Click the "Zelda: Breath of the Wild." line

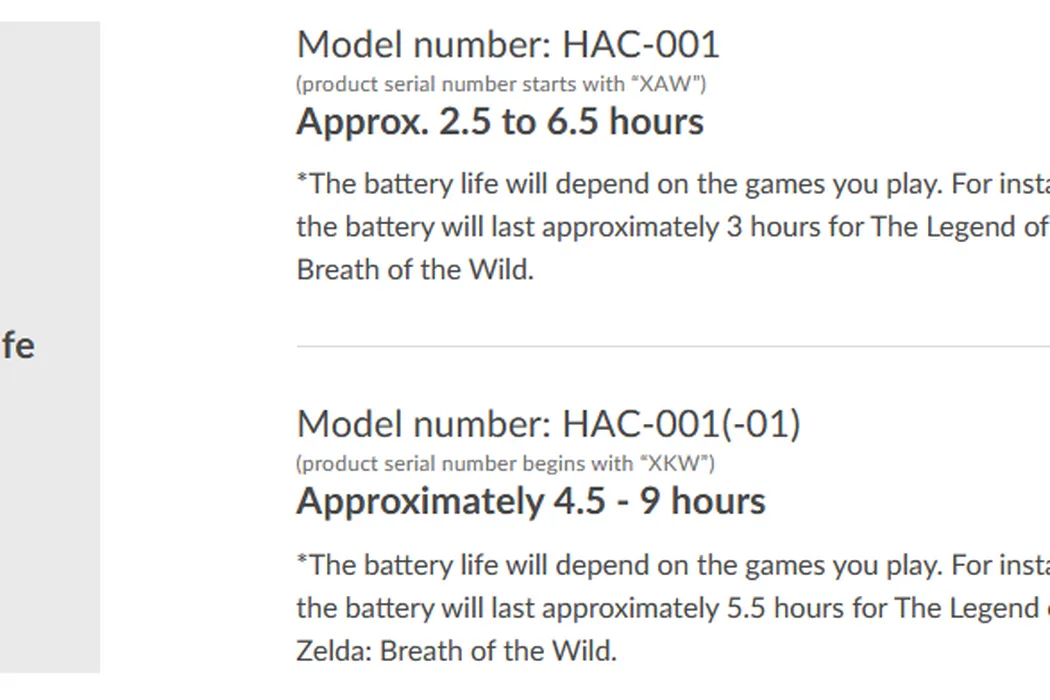[x=456, y=651]
